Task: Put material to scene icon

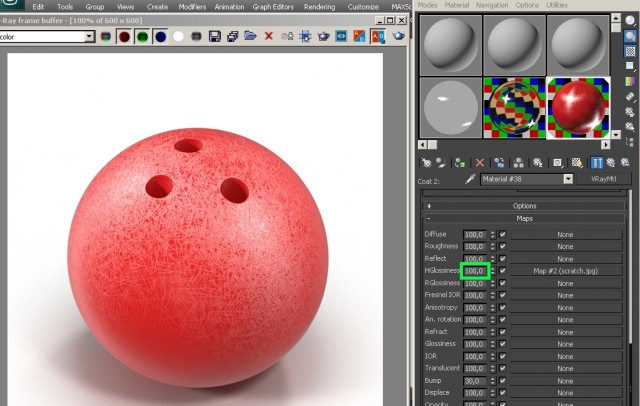Action: tap(441, 163)
